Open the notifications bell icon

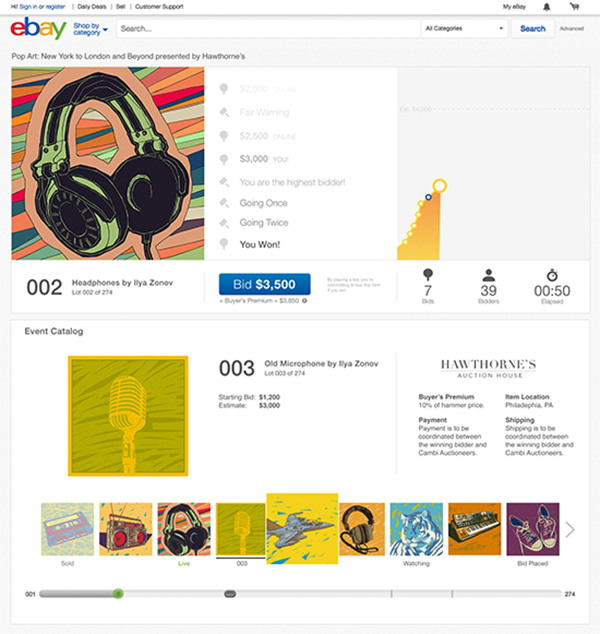[546, 7]
